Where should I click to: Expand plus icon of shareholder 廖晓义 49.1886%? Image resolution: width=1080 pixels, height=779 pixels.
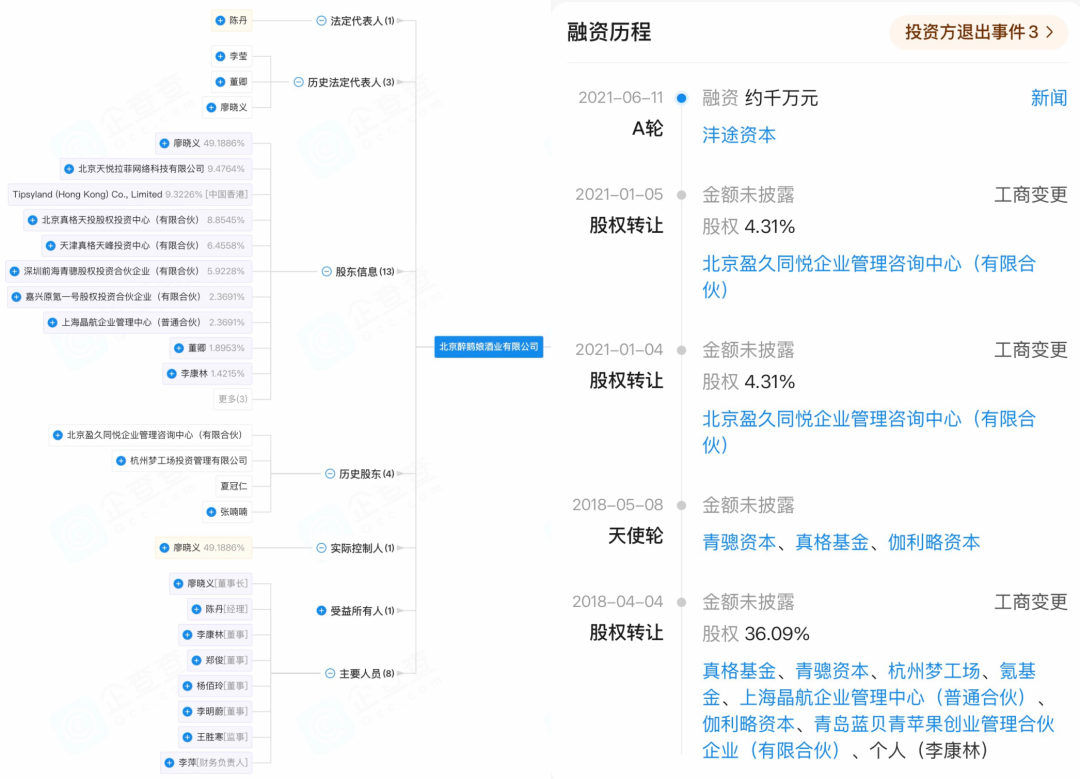click(165, 143)
